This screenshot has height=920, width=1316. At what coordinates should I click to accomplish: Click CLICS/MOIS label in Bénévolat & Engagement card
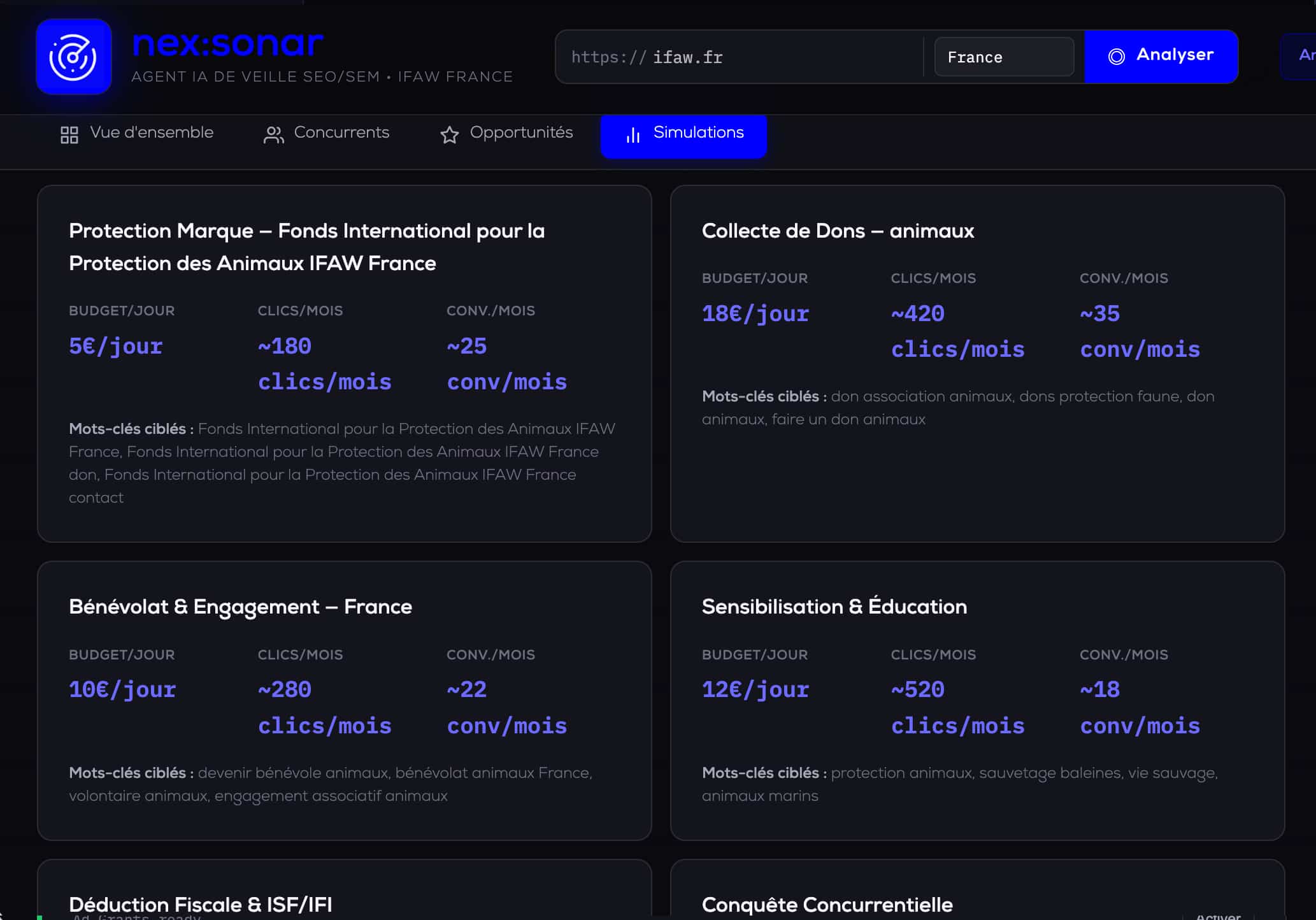tap(300, 655)
